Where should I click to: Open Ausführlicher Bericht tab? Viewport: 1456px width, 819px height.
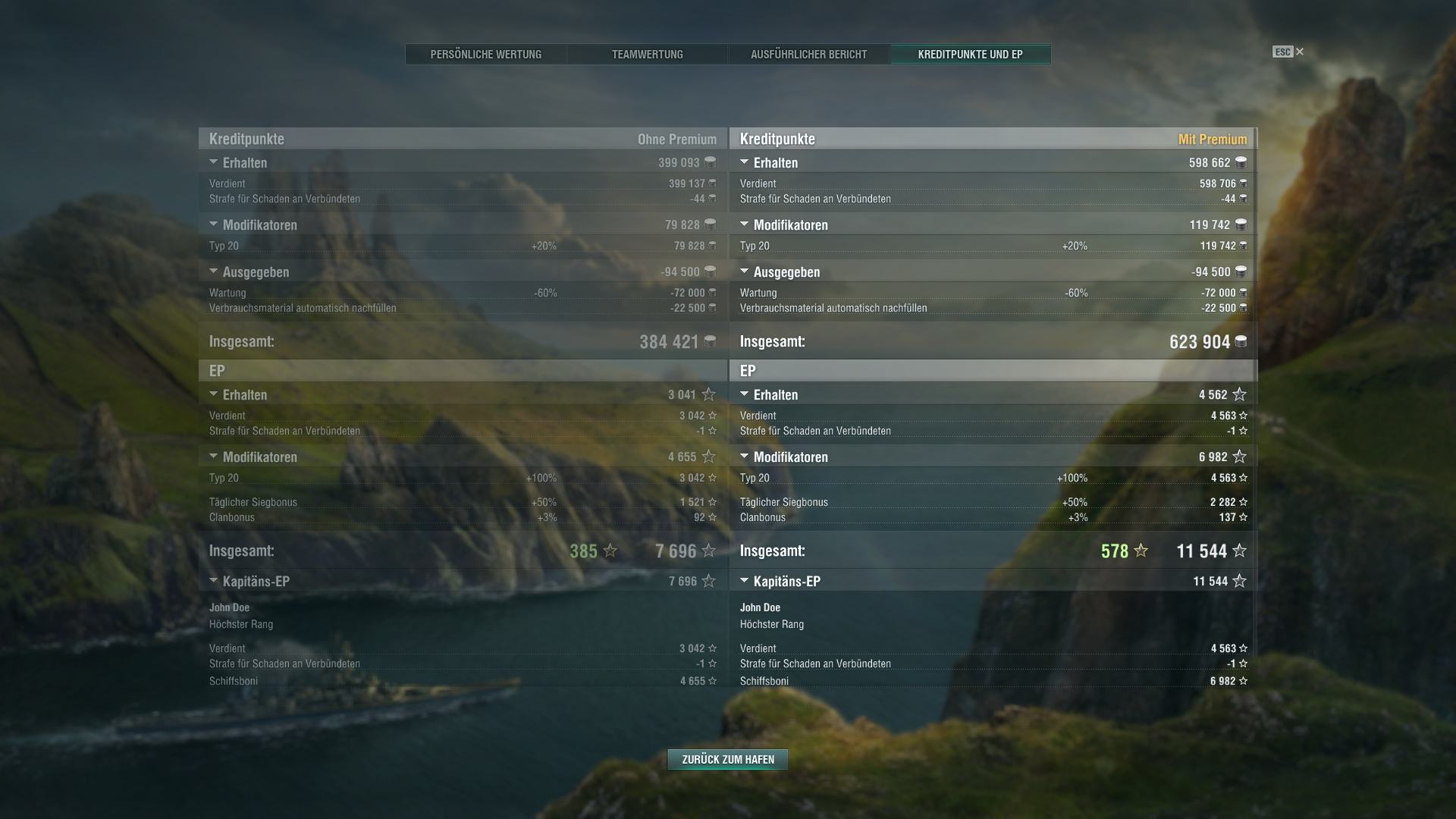coord(809,55)
